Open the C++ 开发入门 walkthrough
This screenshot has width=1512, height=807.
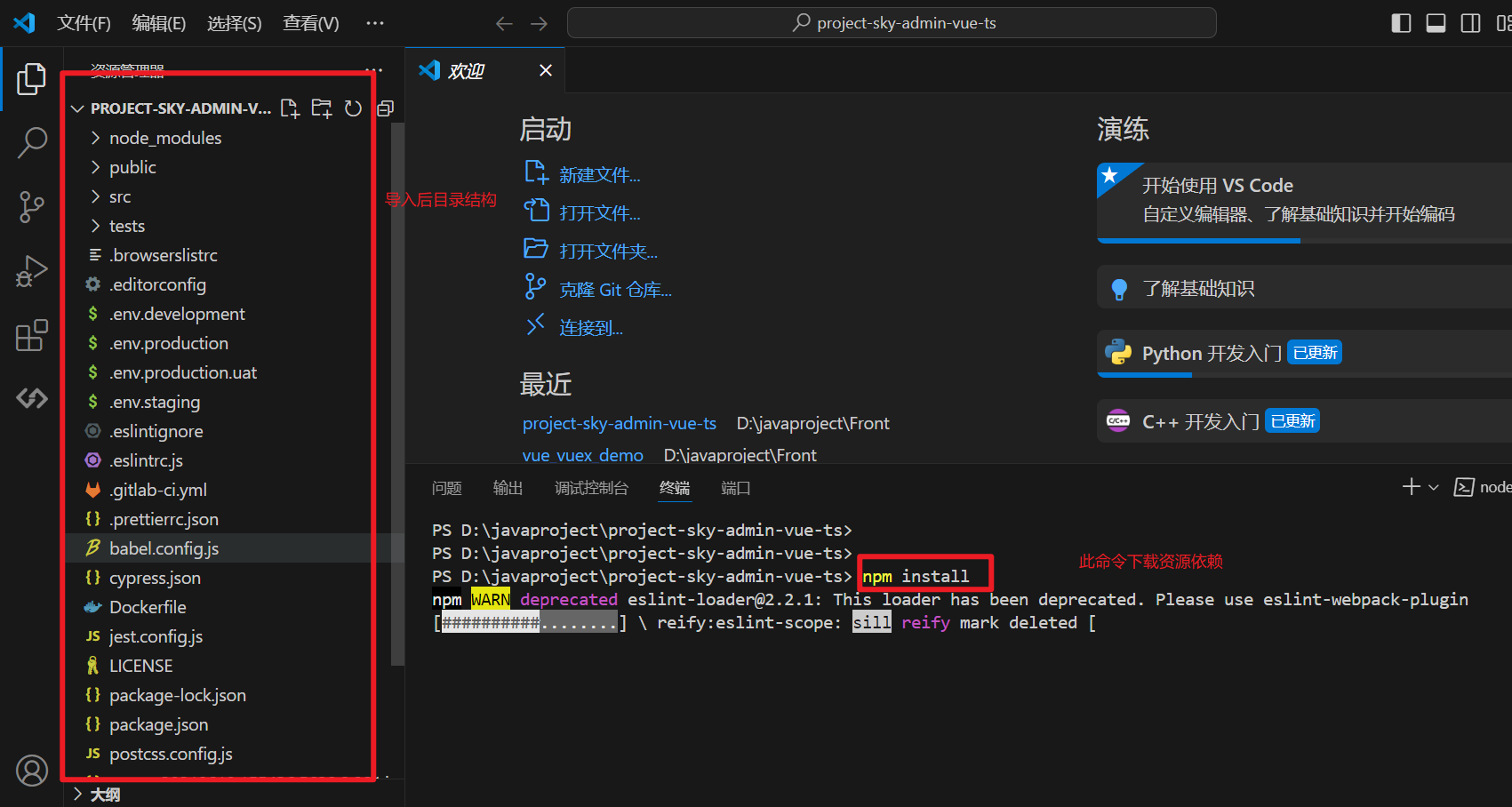(1304, 420)
